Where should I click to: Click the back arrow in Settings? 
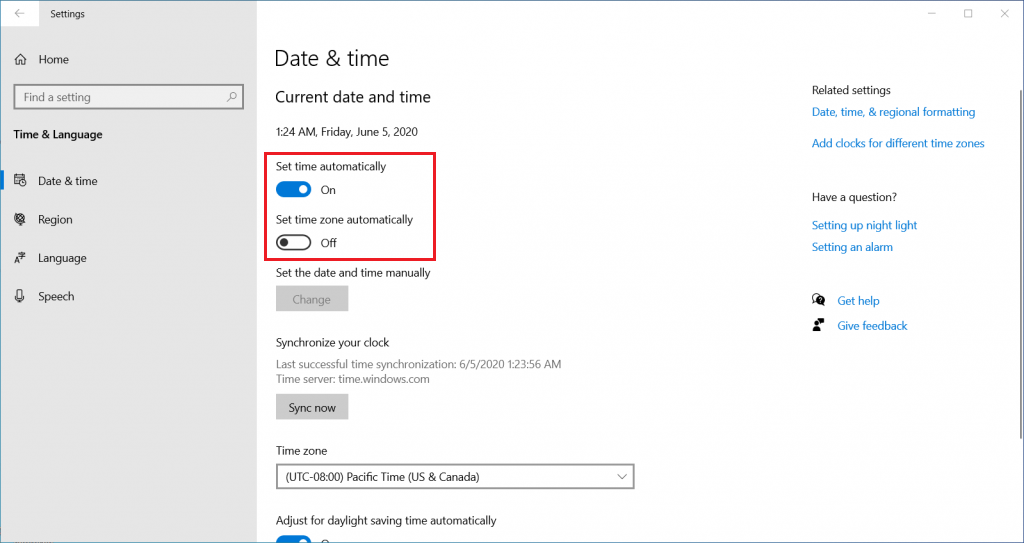click(20, 14)
